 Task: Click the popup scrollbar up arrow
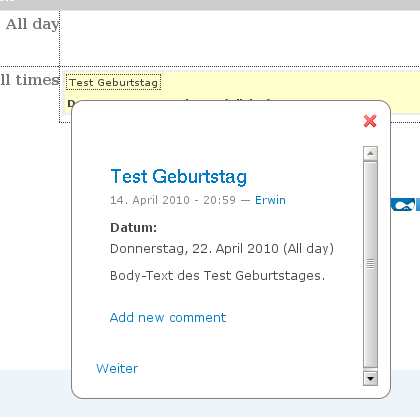click(370, 153)
